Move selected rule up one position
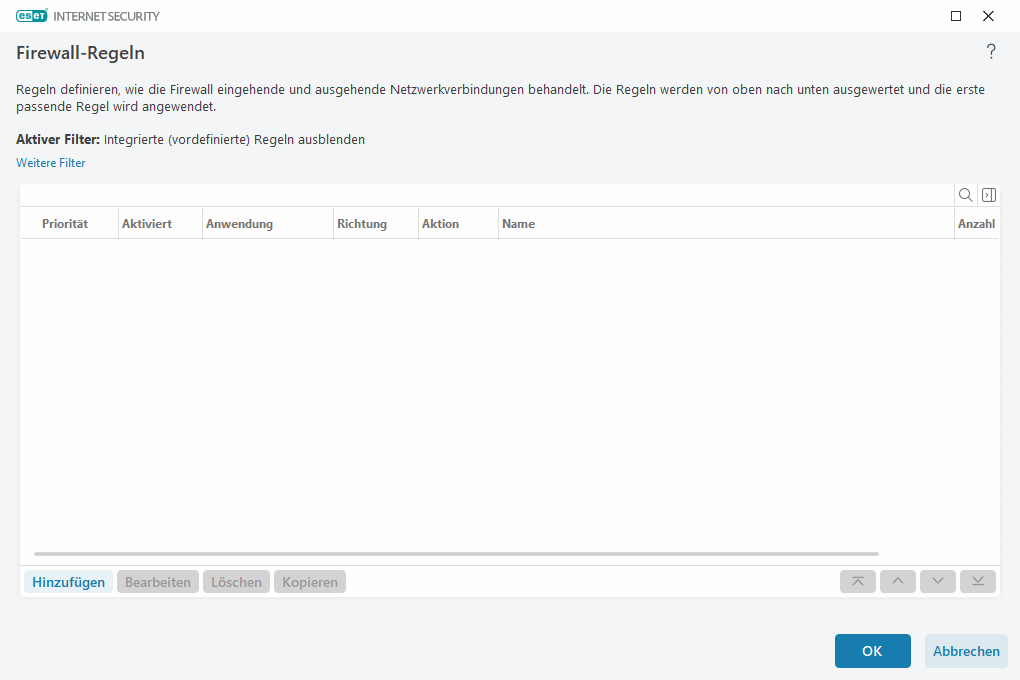 tap(897, 581)
